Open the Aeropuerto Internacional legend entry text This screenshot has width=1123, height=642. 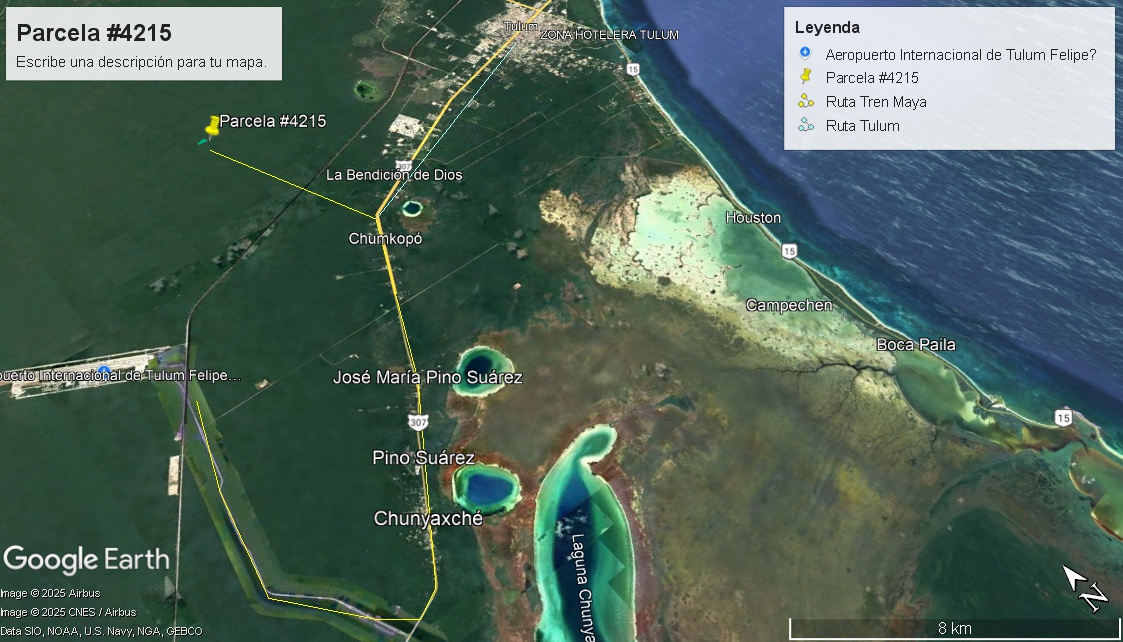pyautogui.click(x=960, y=54)
